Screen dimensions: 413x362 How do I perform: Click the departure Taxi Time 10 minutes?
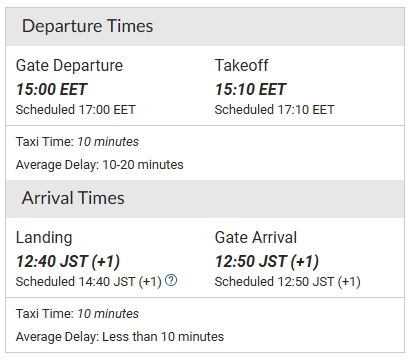click(x=77, y=142)
